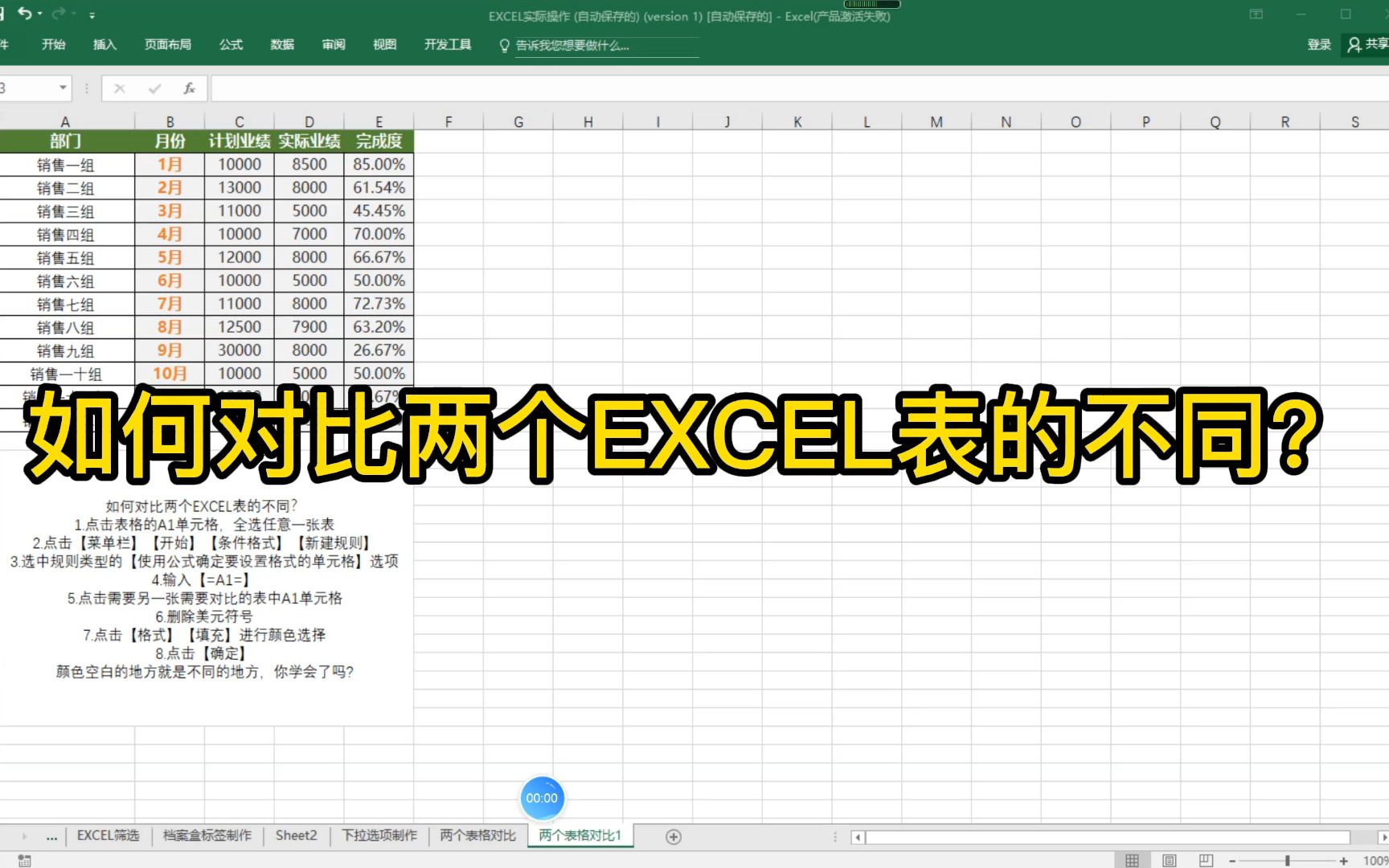The height and width of the screenshot is (868, 1389).
Task: Click the zoom in plus button
Action: click(1343, 861)
